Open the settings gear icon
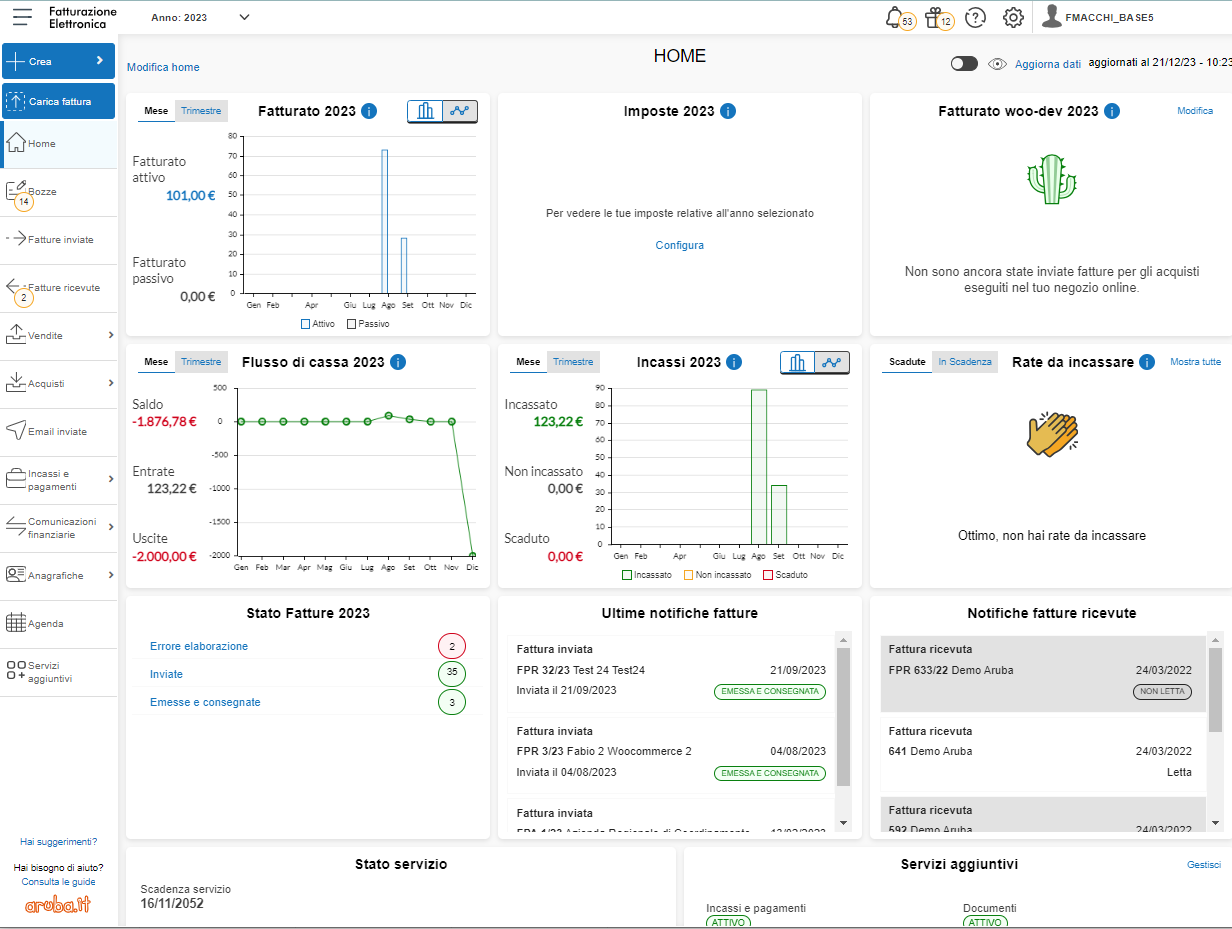The image size is (1232, 929). [x=1013, y=17]
